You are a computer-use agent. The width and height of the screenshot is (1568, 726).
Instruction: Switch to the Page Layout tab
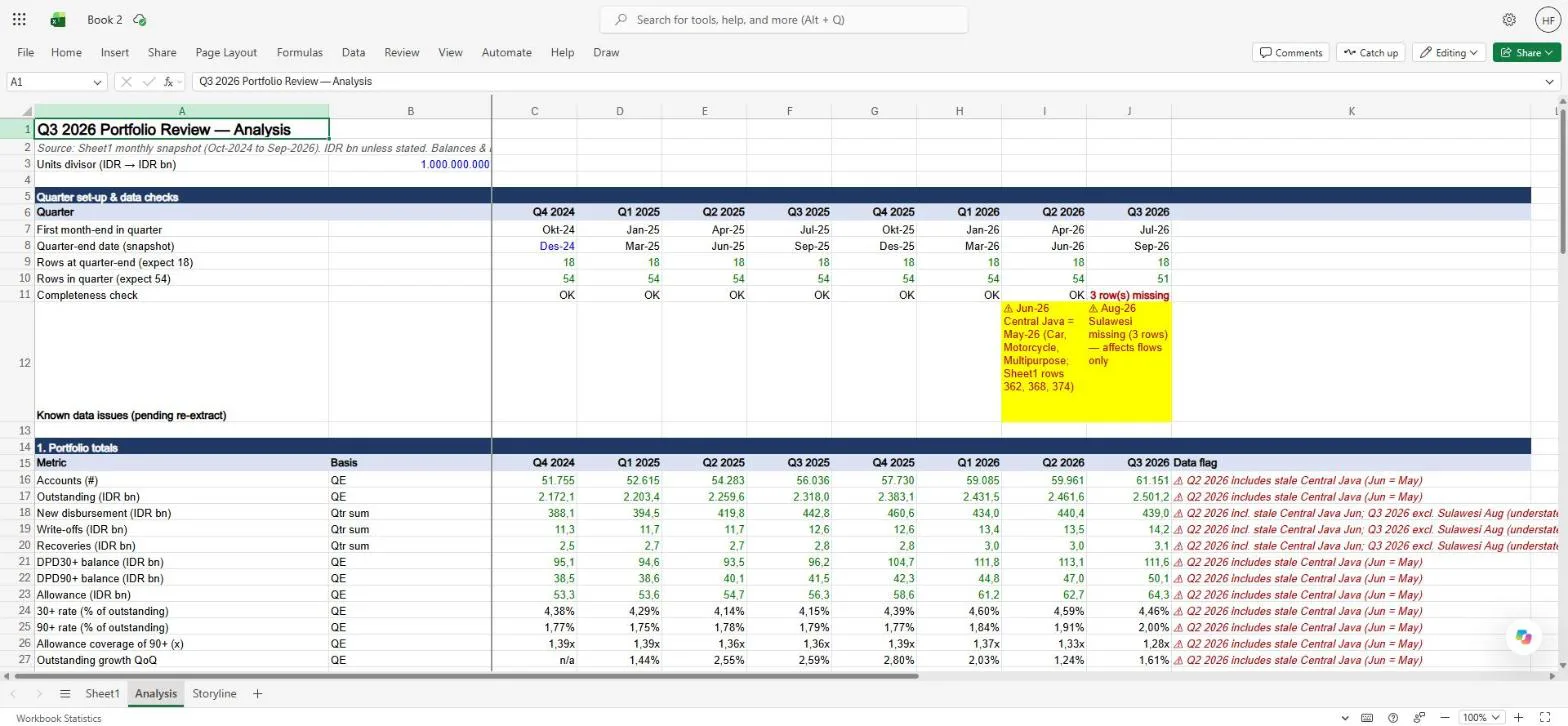pos(226,52)
